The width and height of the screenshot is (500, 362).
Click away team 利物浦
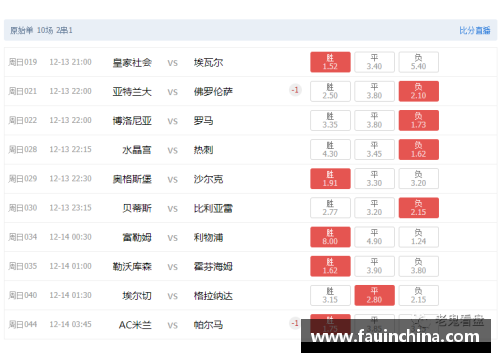(x=208, y=238)
